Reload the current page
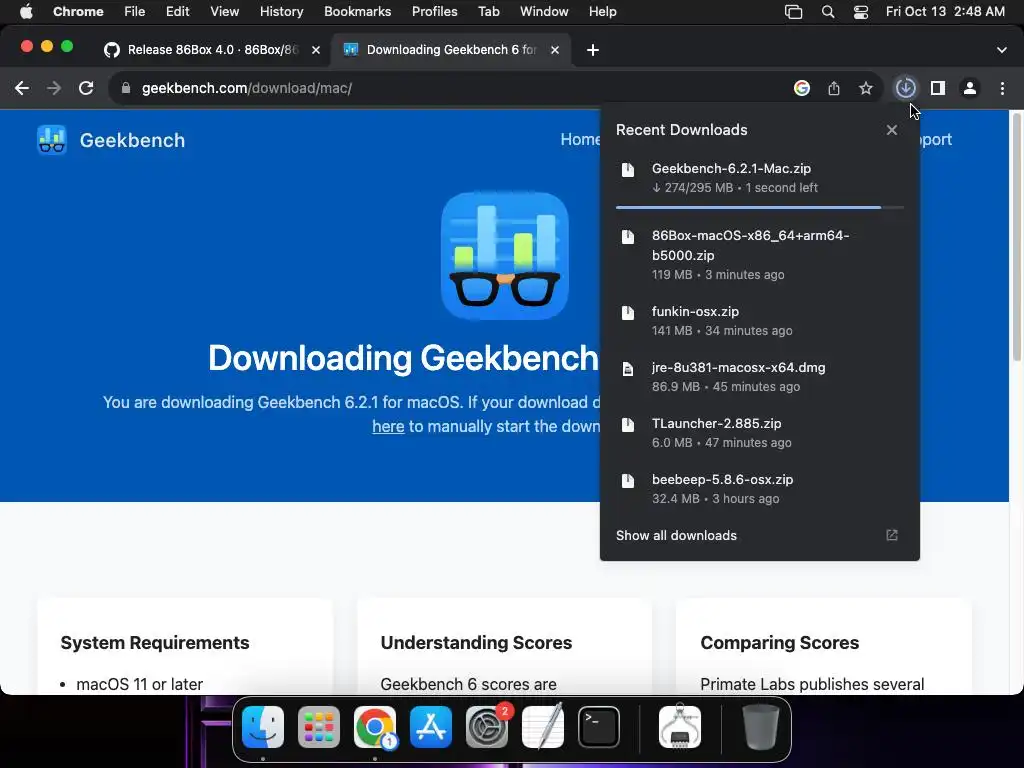The height and width of the screenshot is (768, 1024). [86, 88]
